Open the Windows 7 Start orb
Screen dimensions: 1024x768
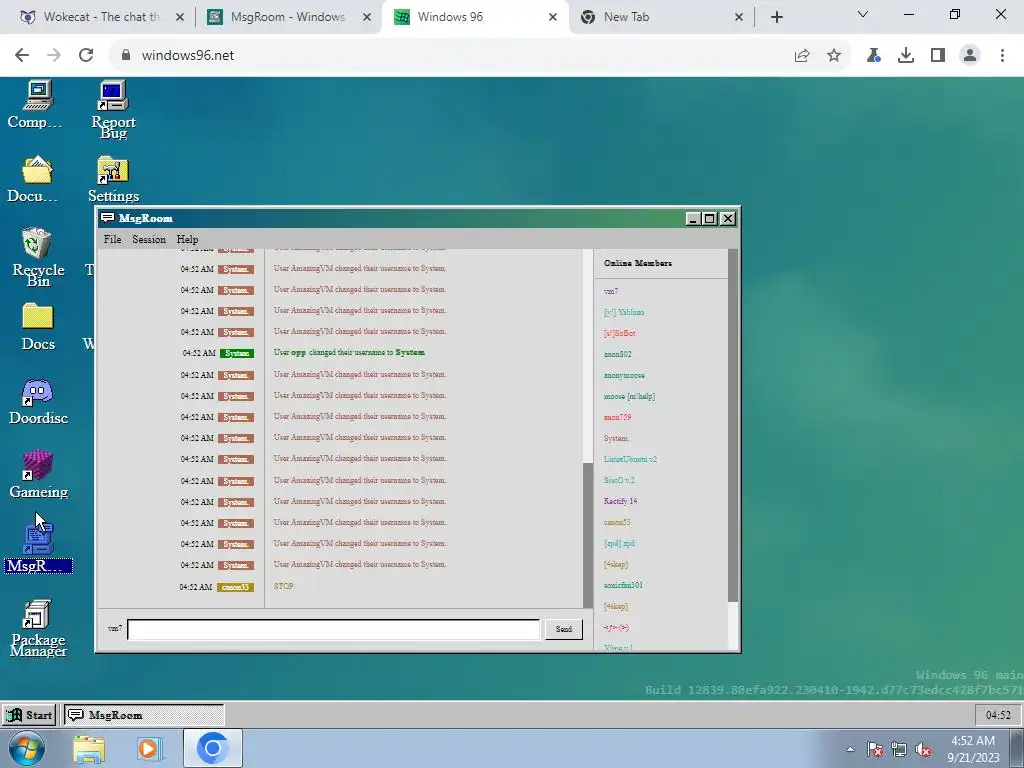coord(26,748)
